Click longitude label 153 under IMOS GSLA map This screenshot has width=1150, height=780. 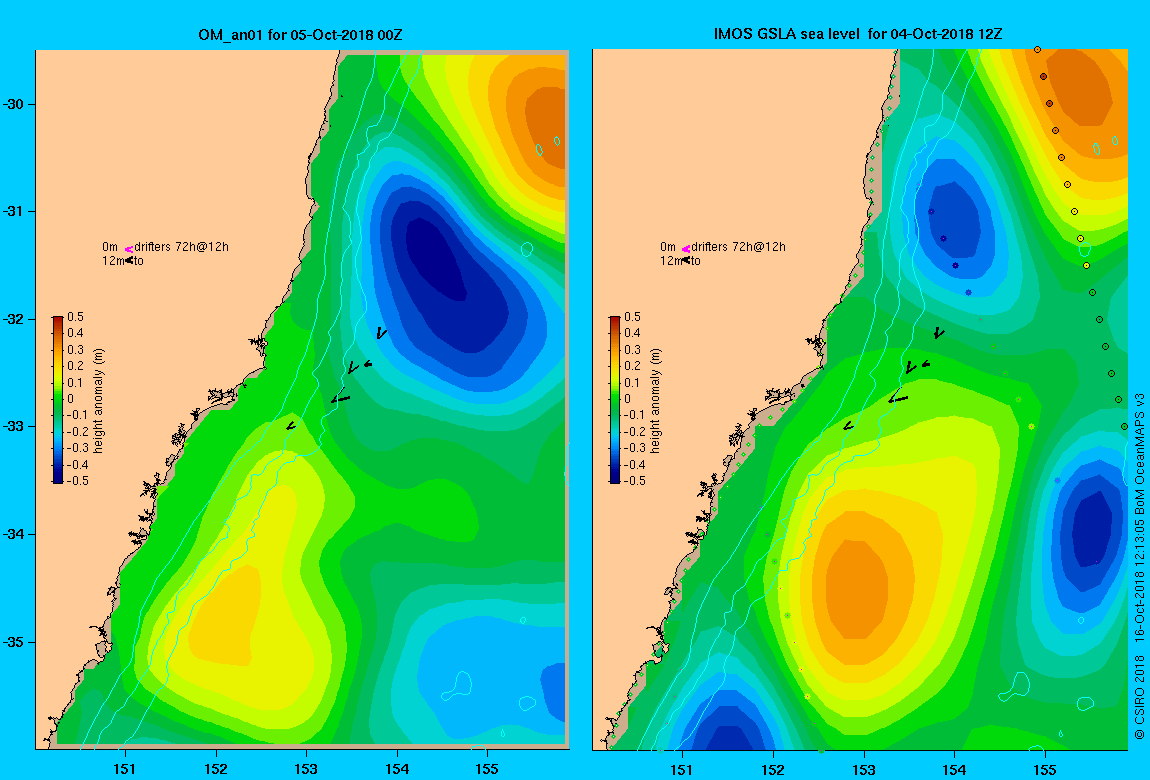click(x=864, y=769)
